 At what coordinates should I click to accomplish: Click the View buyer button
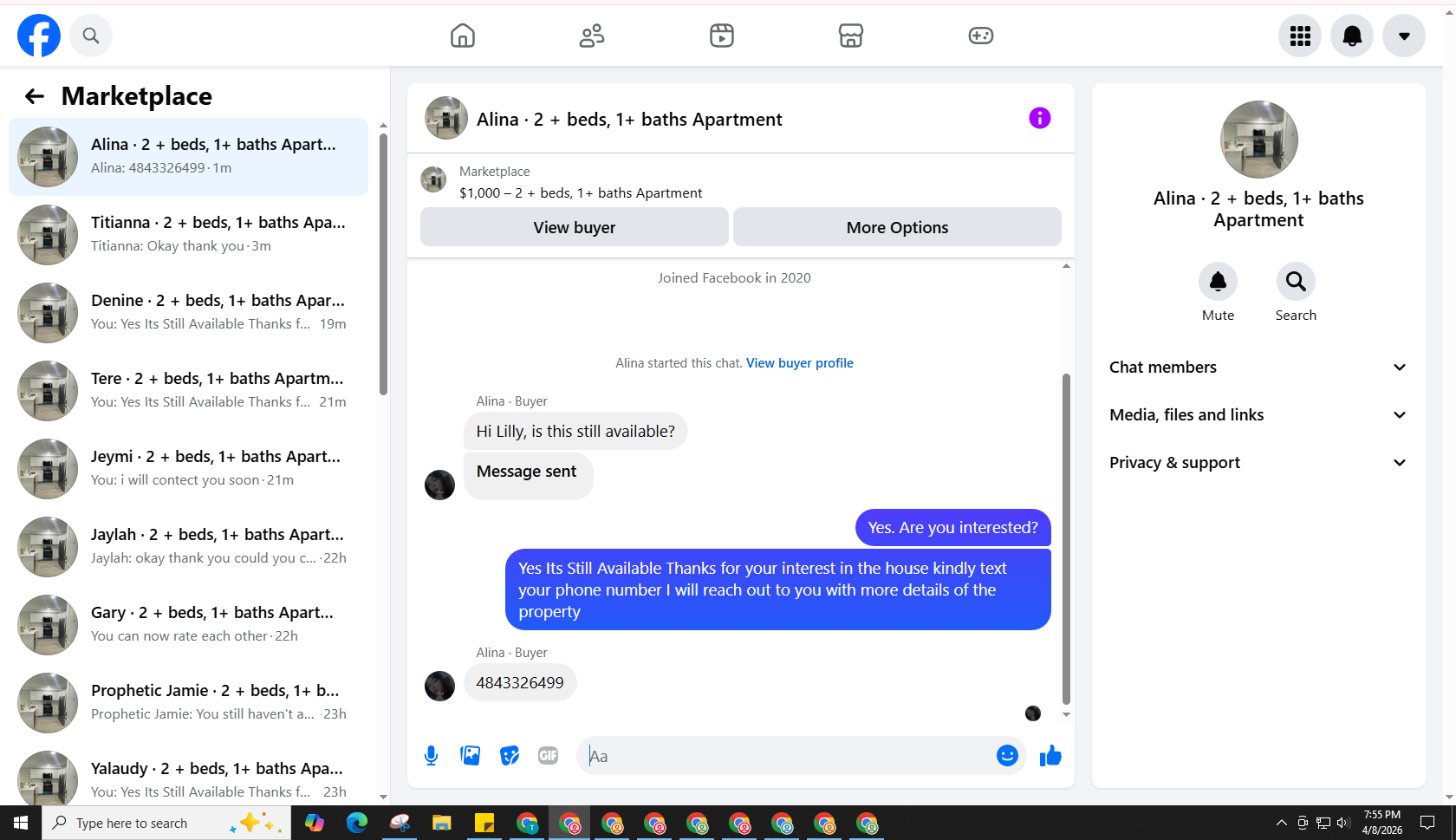pyautogui.click(x=575, y=227)
